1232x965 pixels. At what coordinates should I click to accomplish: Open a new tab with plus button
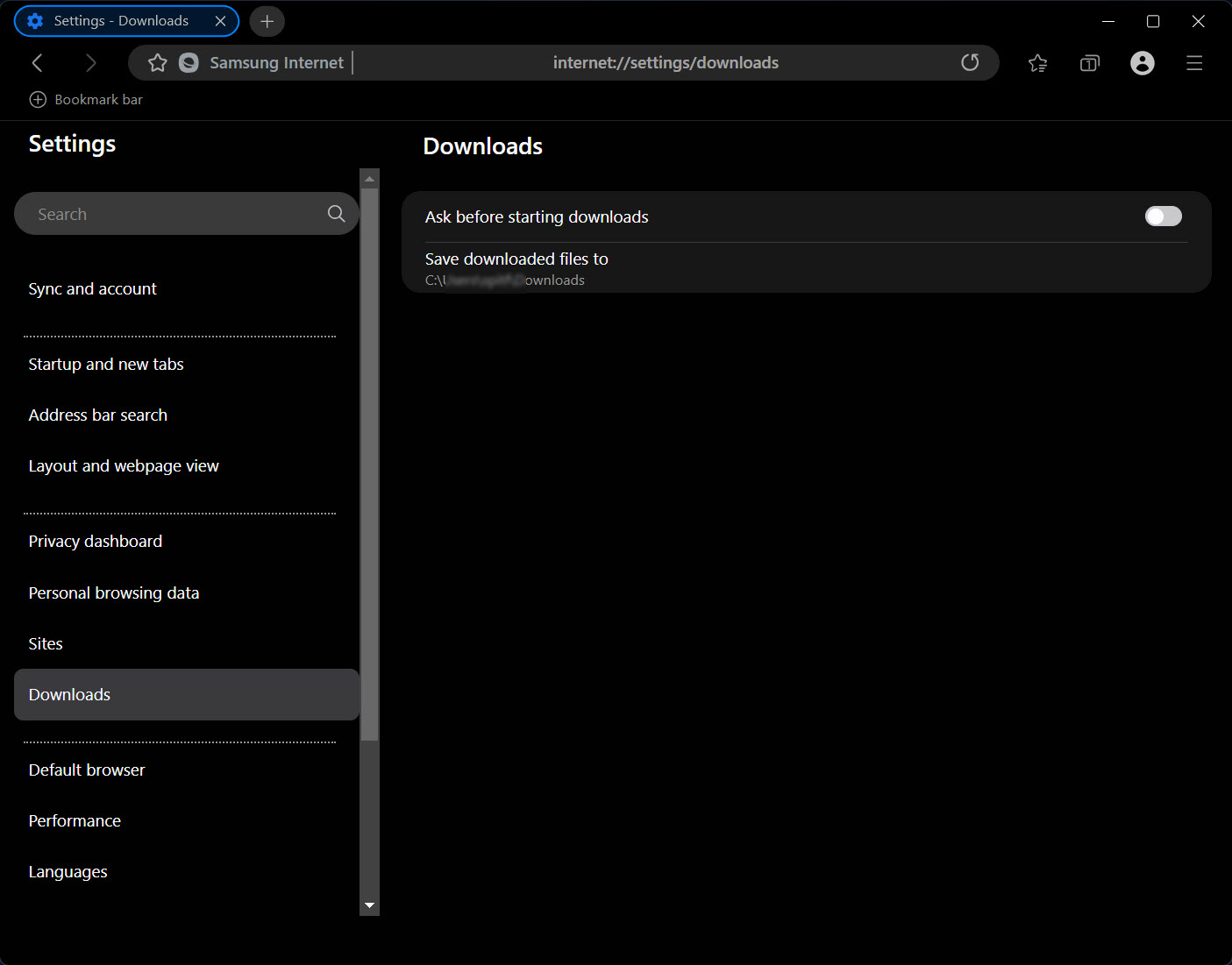[267, 21]
